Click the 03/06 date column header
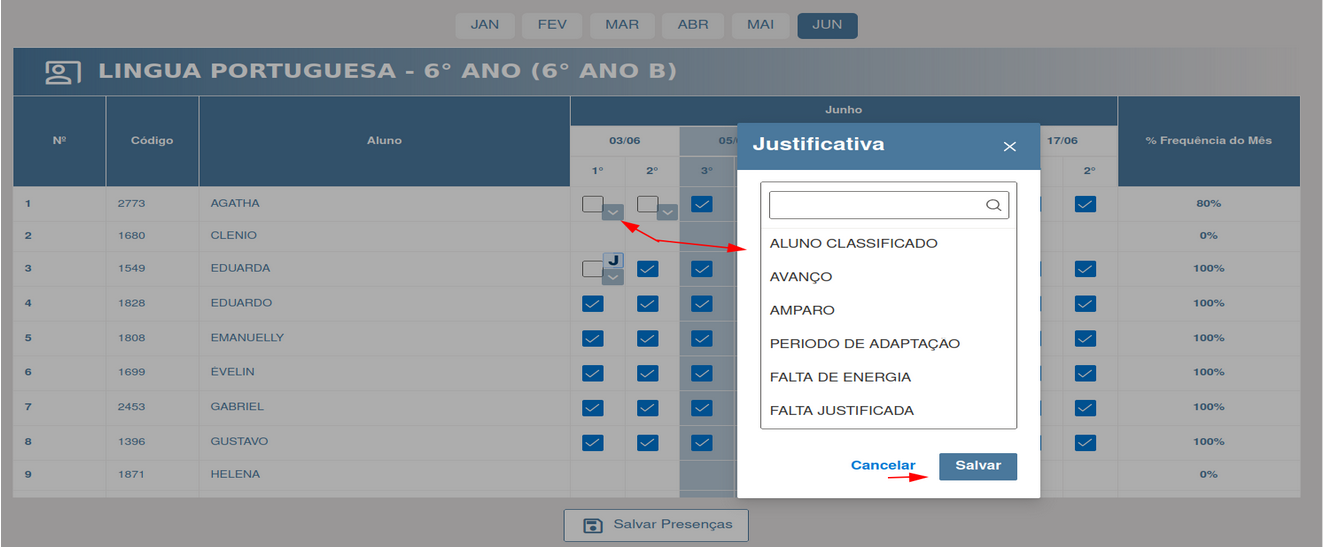Viewport: 1324px width, 547px height. click(x=624, y=141)
